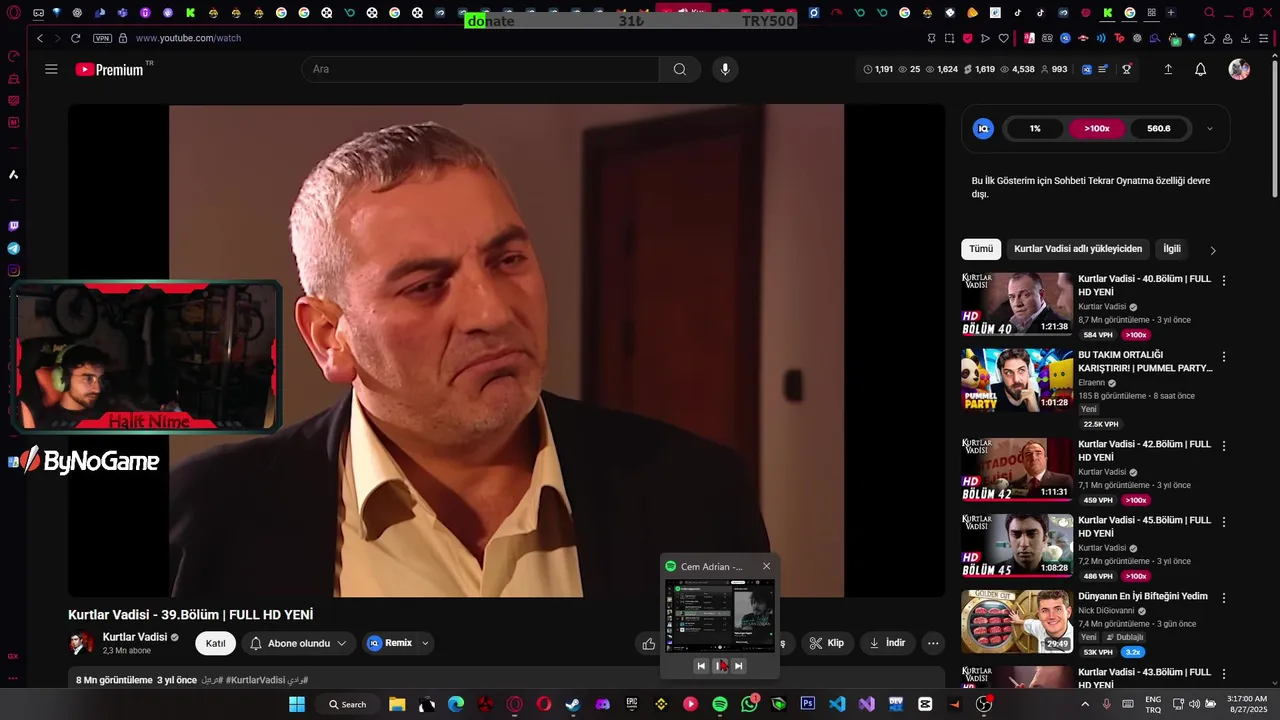The height and width of the screenshot is (720, 1280).
Task: Click the 560.6 pill in extension panel
Action: pyautogui.click(x=1159, y=128)
